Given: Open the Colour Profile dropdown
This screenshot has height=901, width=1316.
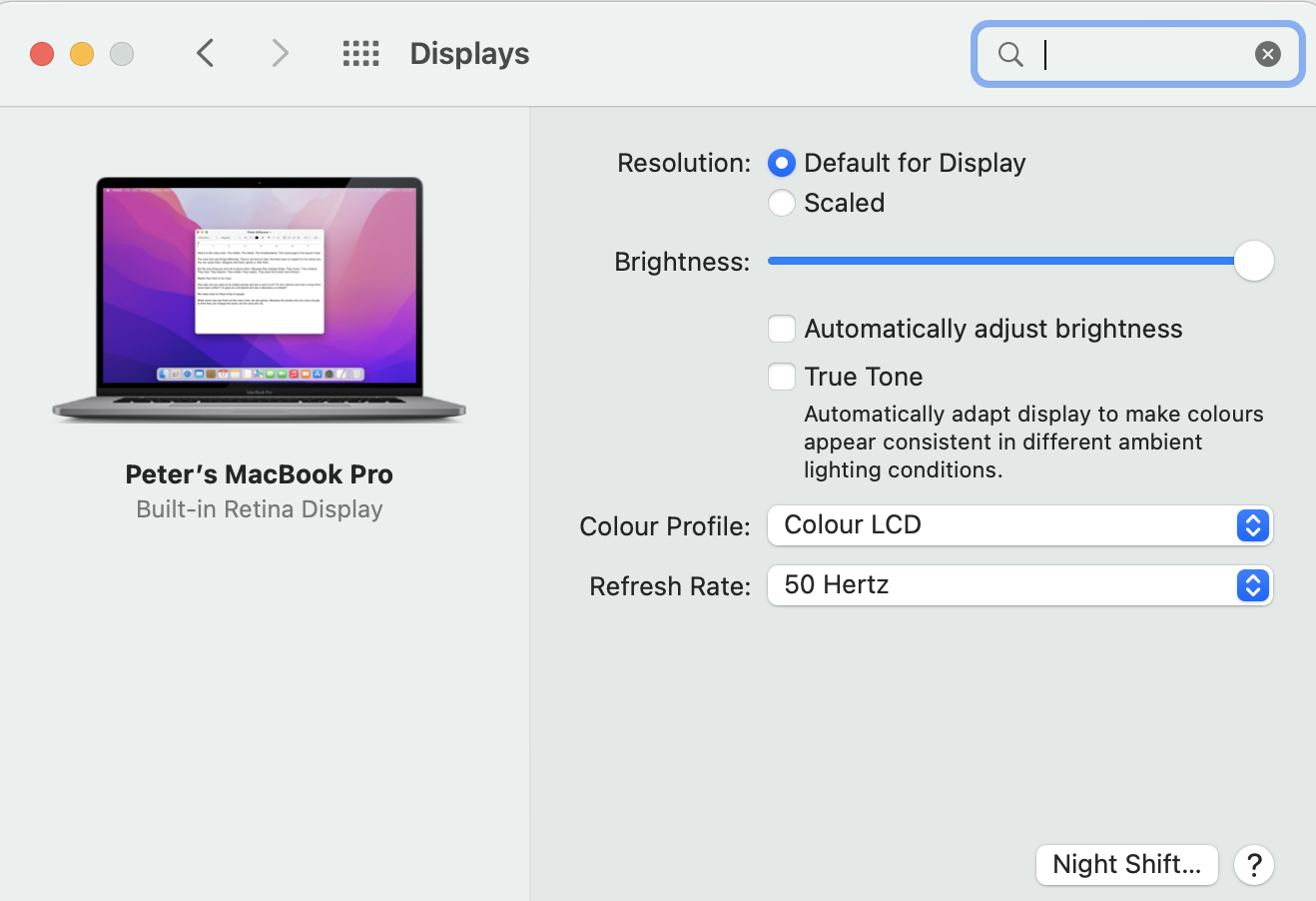Looking at the screenshot, I should coord(1019,525).
